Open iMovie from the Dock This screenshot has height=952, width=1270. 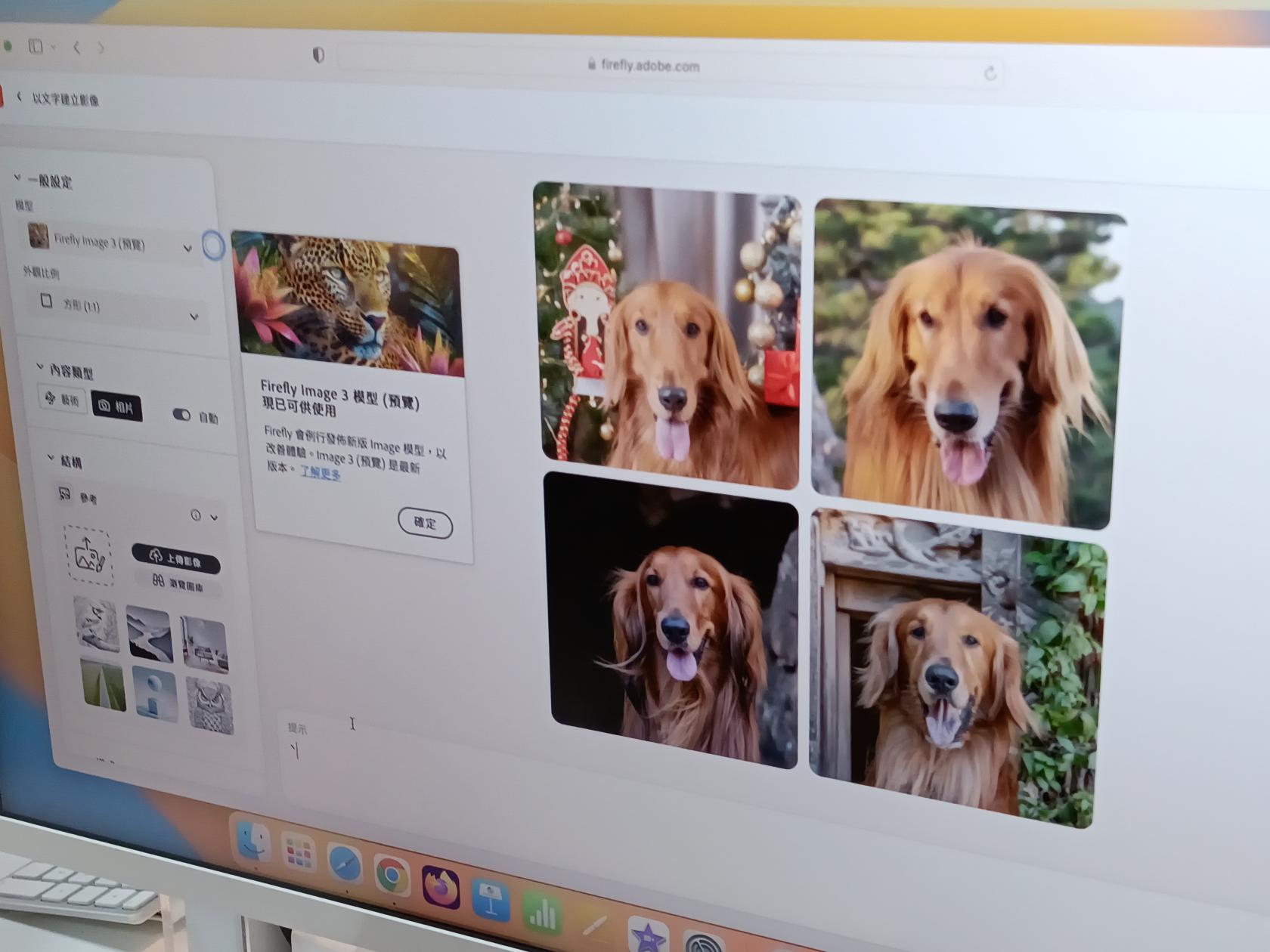[x=648, y=935]
